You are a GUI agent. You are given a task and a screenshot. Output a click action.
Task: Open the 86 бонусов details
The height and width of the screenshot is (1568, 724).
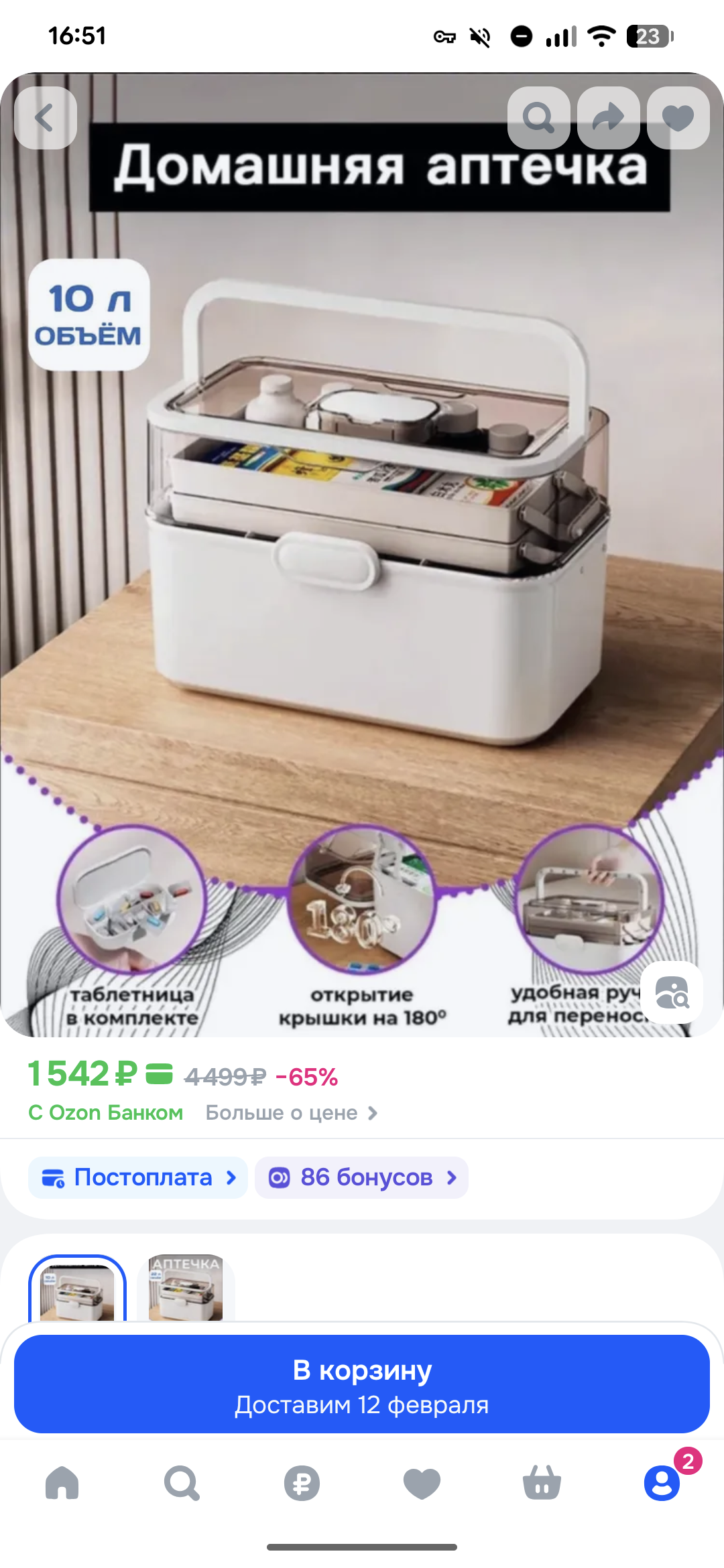pyautogui.click(x=361, y=1177)
